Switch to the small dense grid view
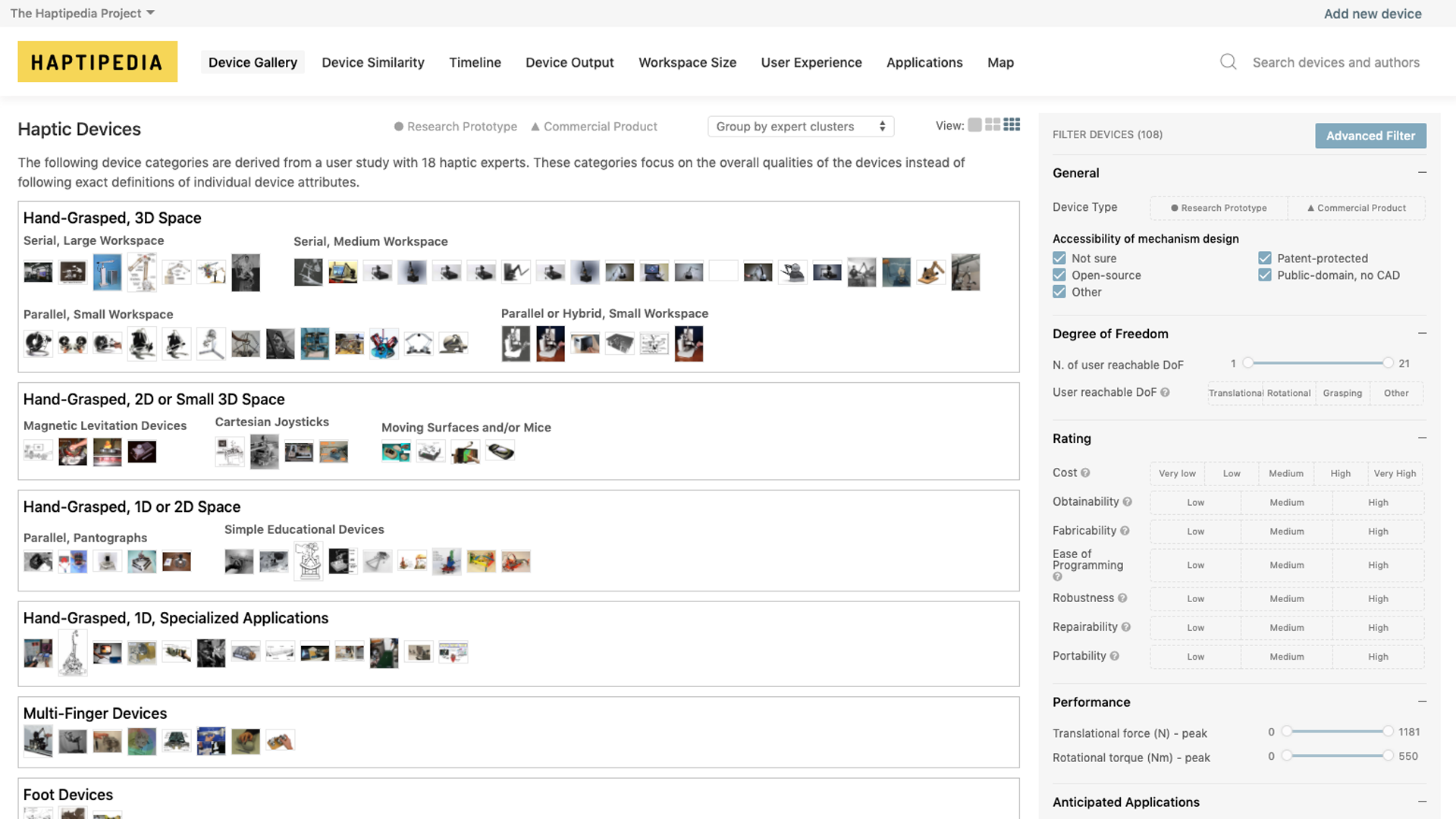1456x819 pixels. (x=1012, y=125)
